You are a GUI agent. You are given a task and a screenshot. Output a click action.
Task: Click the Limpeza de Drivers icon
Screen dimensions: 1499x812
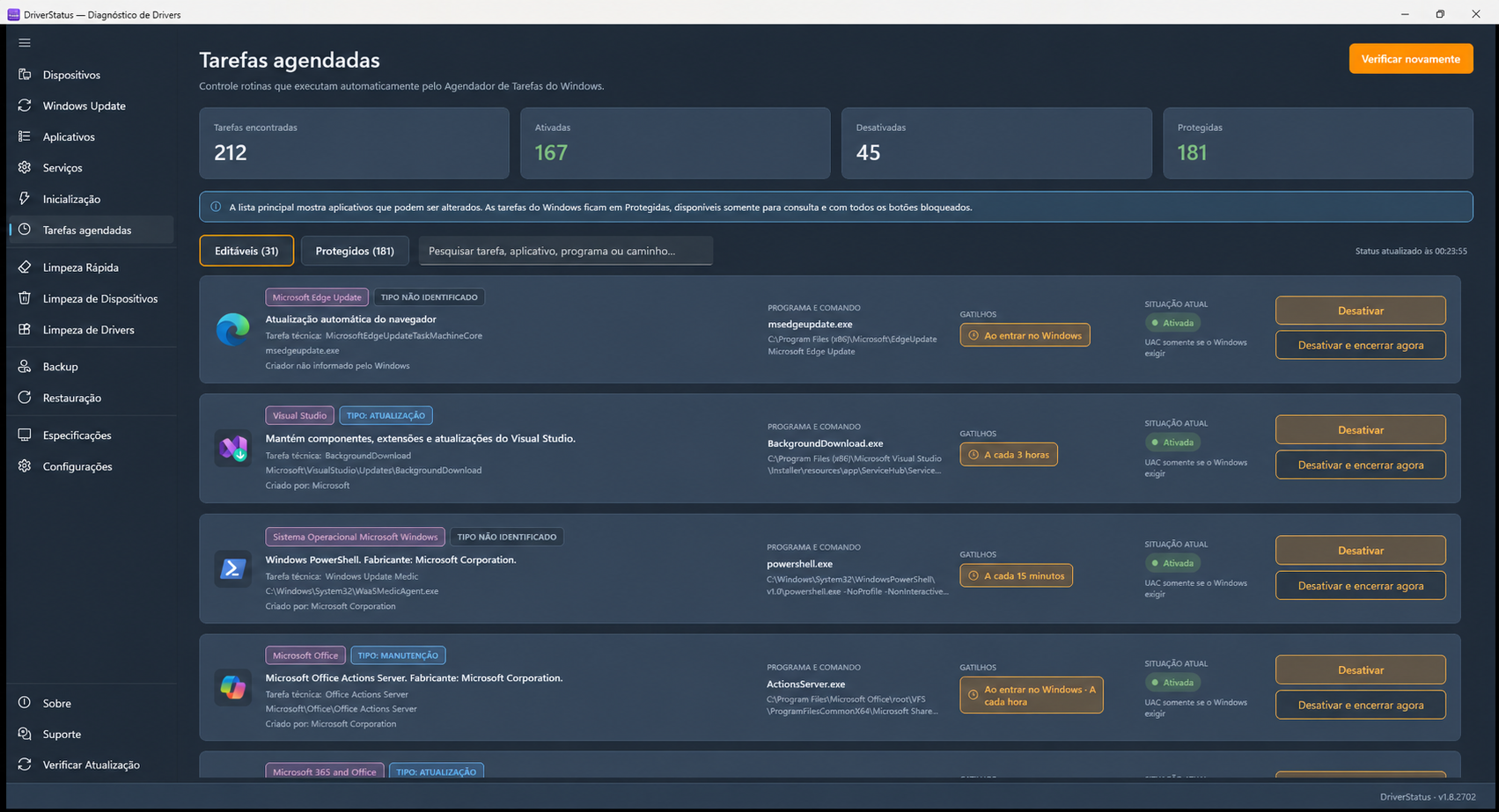coord(25,329)
